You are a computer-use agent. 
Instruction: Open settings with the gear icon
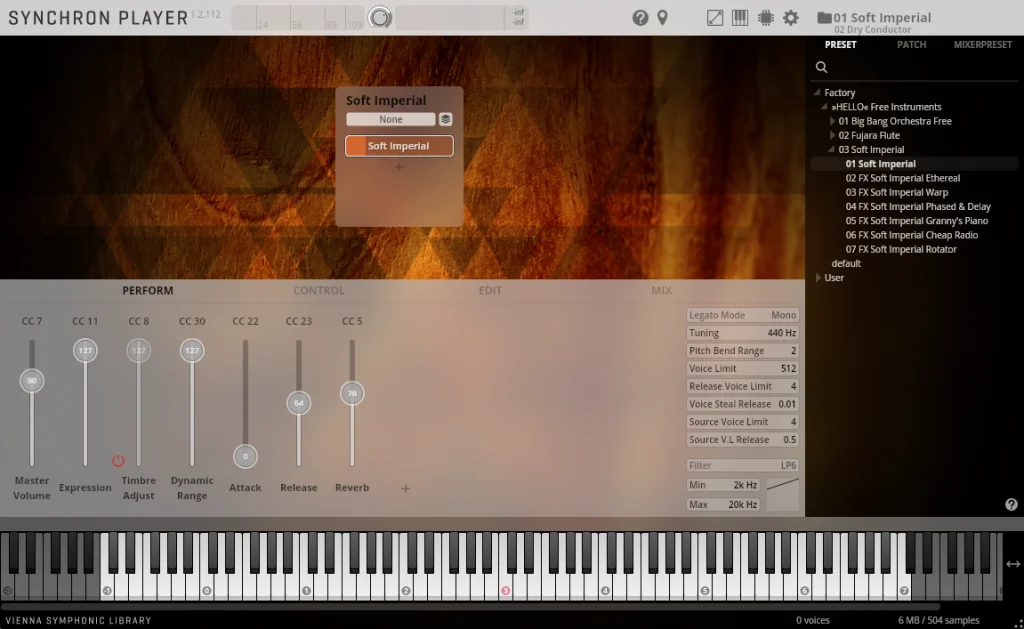coord(791,18)
